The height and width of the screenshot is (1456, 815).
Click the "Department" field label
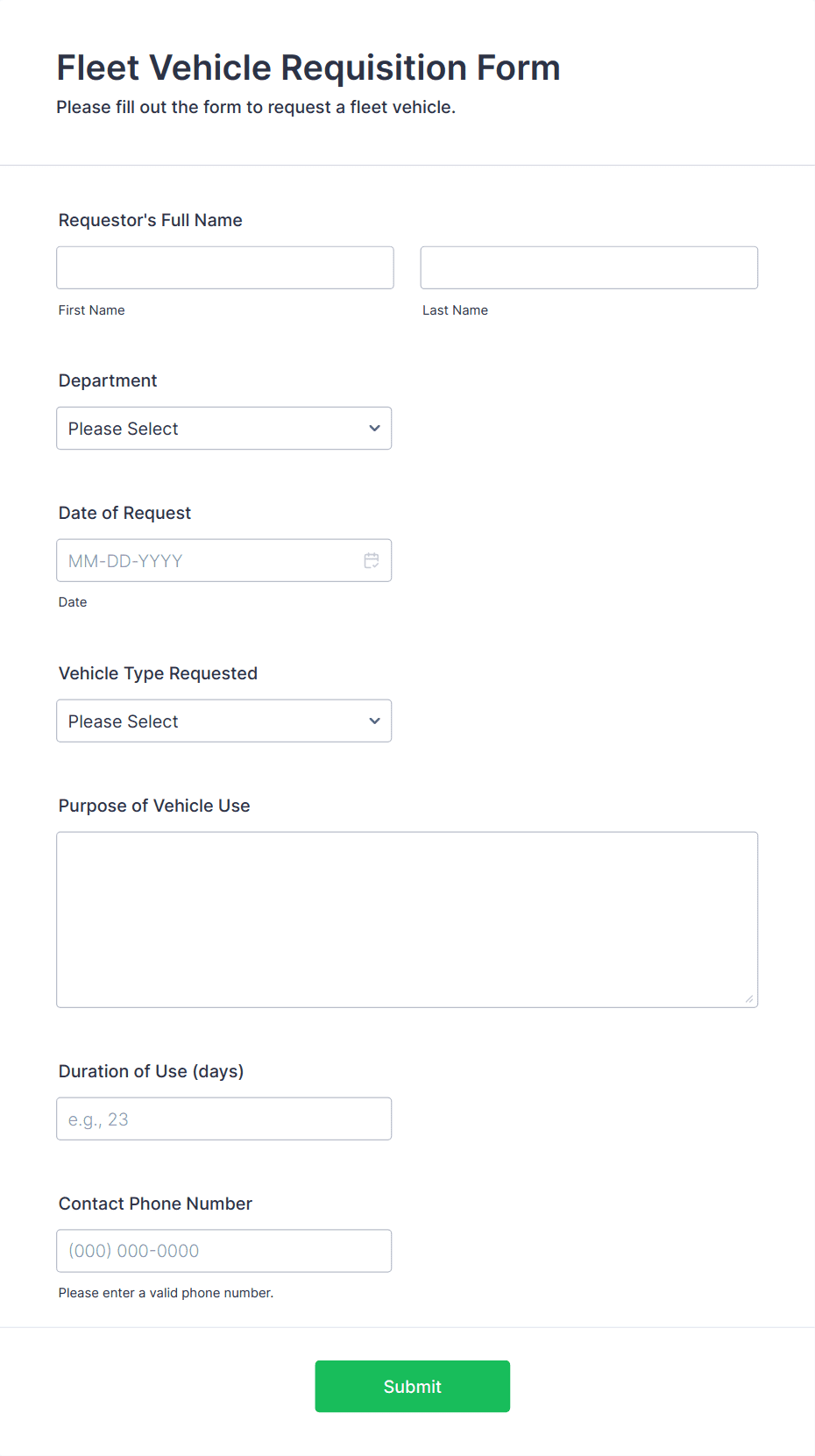pyautogui.click(x=108, y=380)
